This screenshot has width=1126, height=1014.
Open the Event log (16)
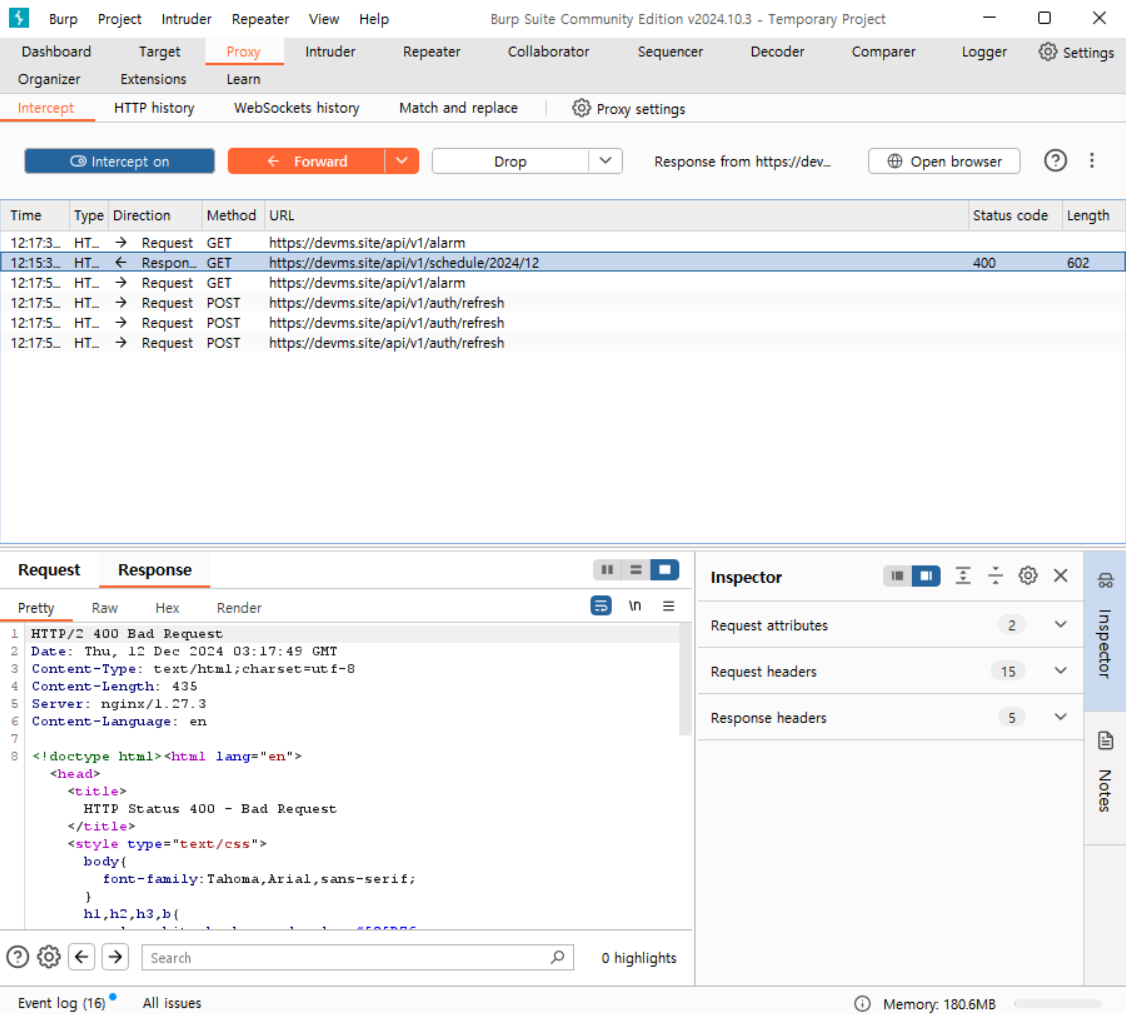pyautogui.click(x=62, y=1003)
